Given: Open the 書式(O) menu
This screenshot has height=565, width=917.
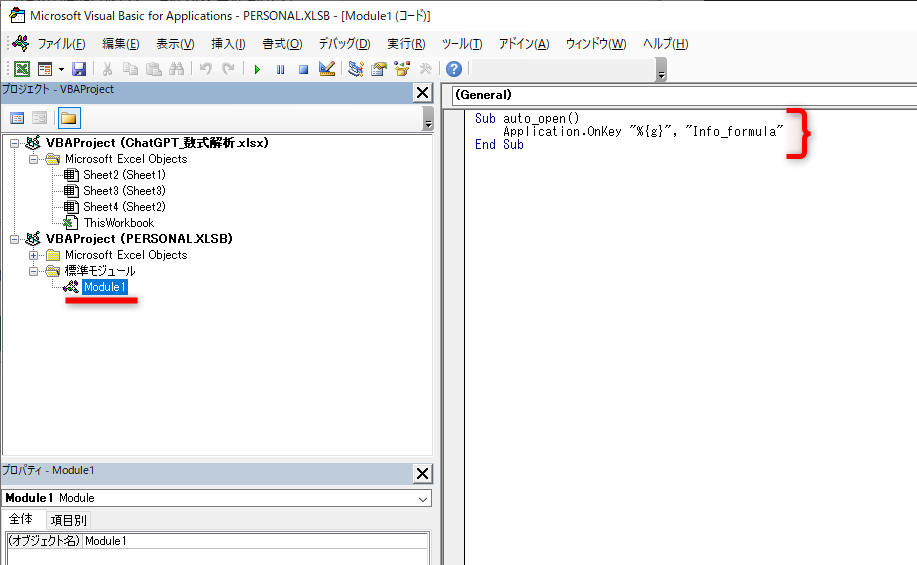Looking at the screenshot, I should 282,44.
